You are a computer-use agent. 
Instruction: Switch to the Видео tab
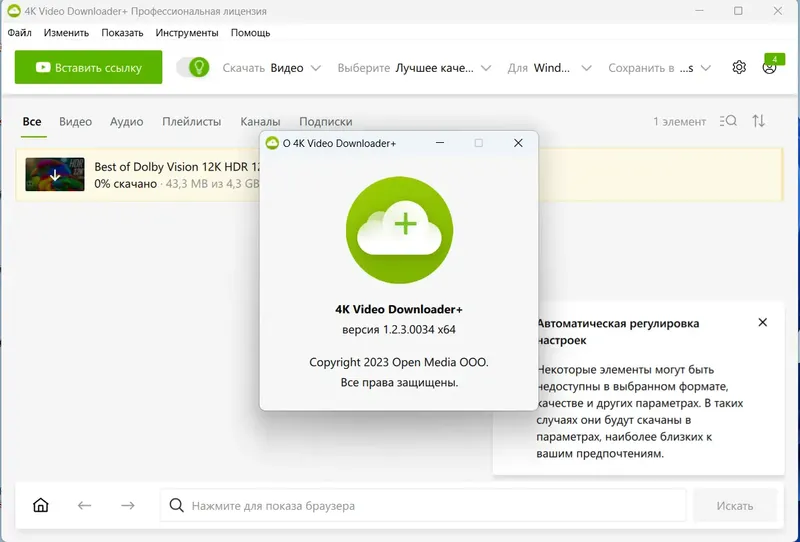click(x=76, y=121)
